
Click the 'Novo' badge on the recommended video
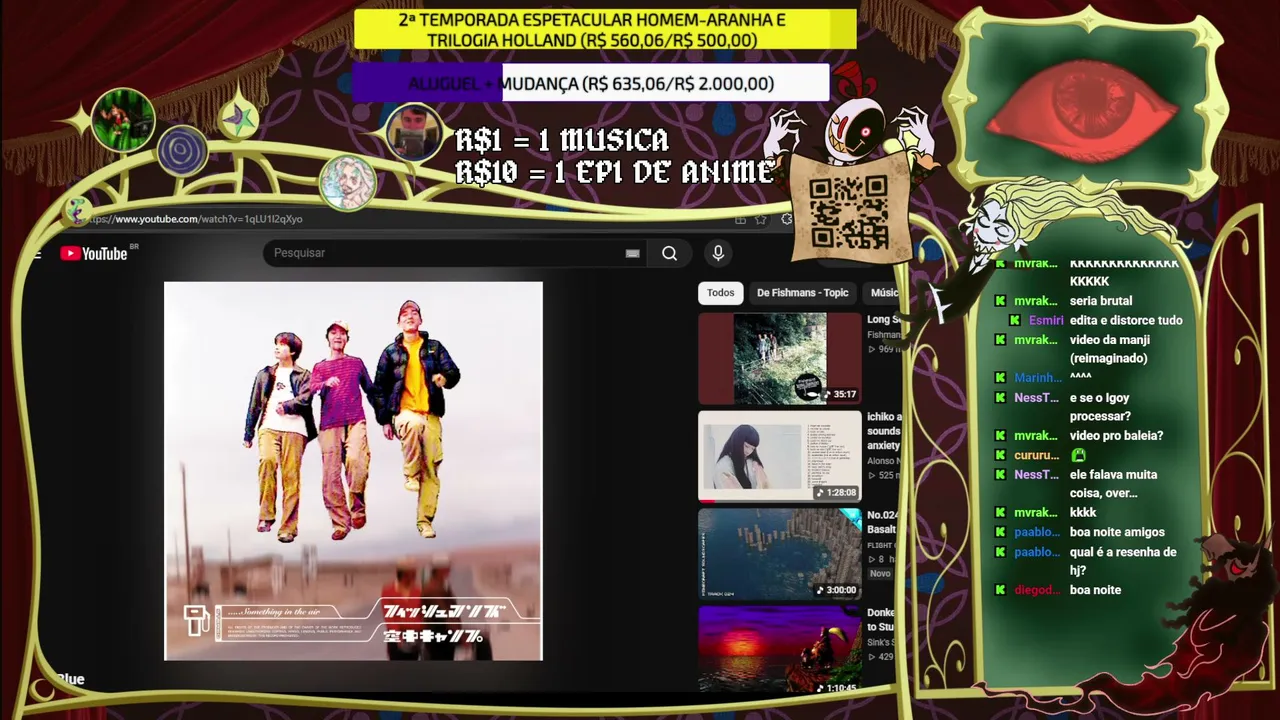click(x=880, y=574)
